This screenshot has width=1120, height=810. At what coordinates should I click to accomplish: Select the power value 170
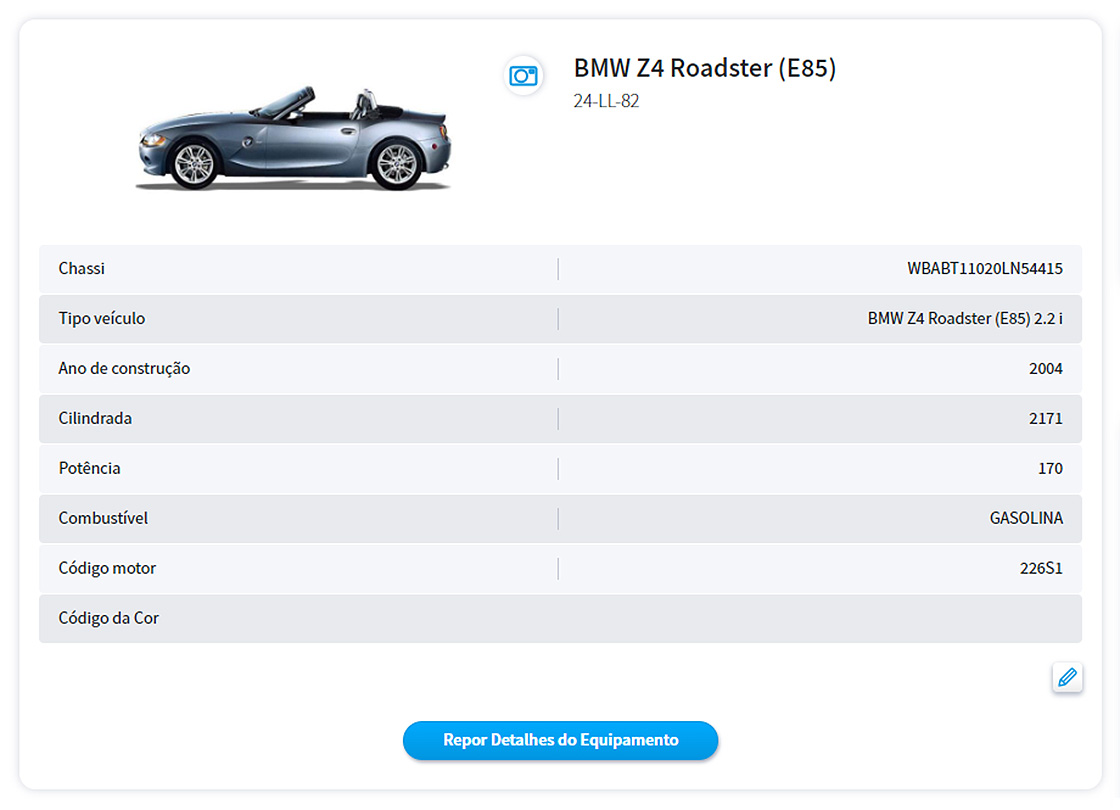1050,468
